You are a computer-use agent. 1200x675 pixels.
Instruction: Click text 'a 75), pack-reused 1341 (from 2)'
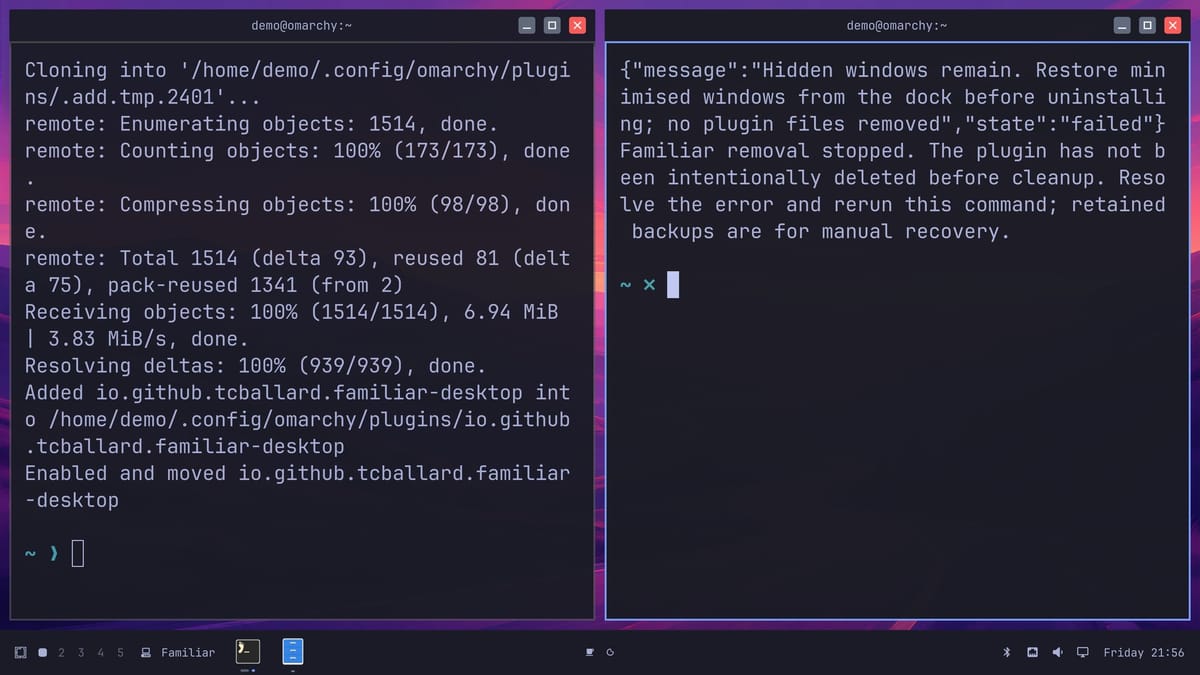214,285
